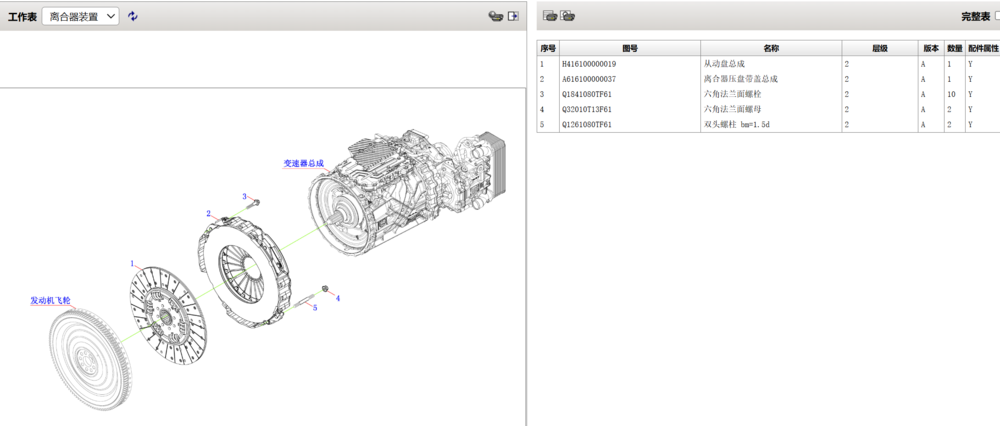Open the 离合器装置 worksheet dropdown
The image size is (1000, 426).
click(82, 16)
